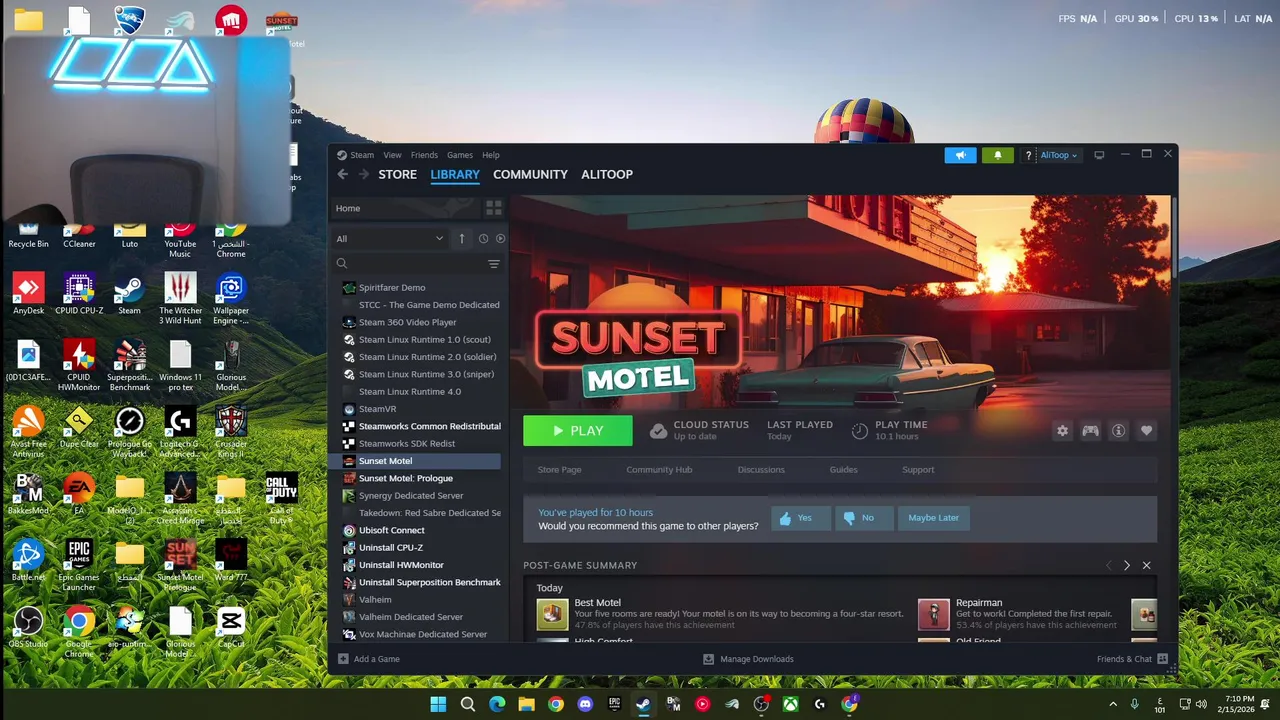Navigate forward with the Steam forward arrow

tap(362, 174)
